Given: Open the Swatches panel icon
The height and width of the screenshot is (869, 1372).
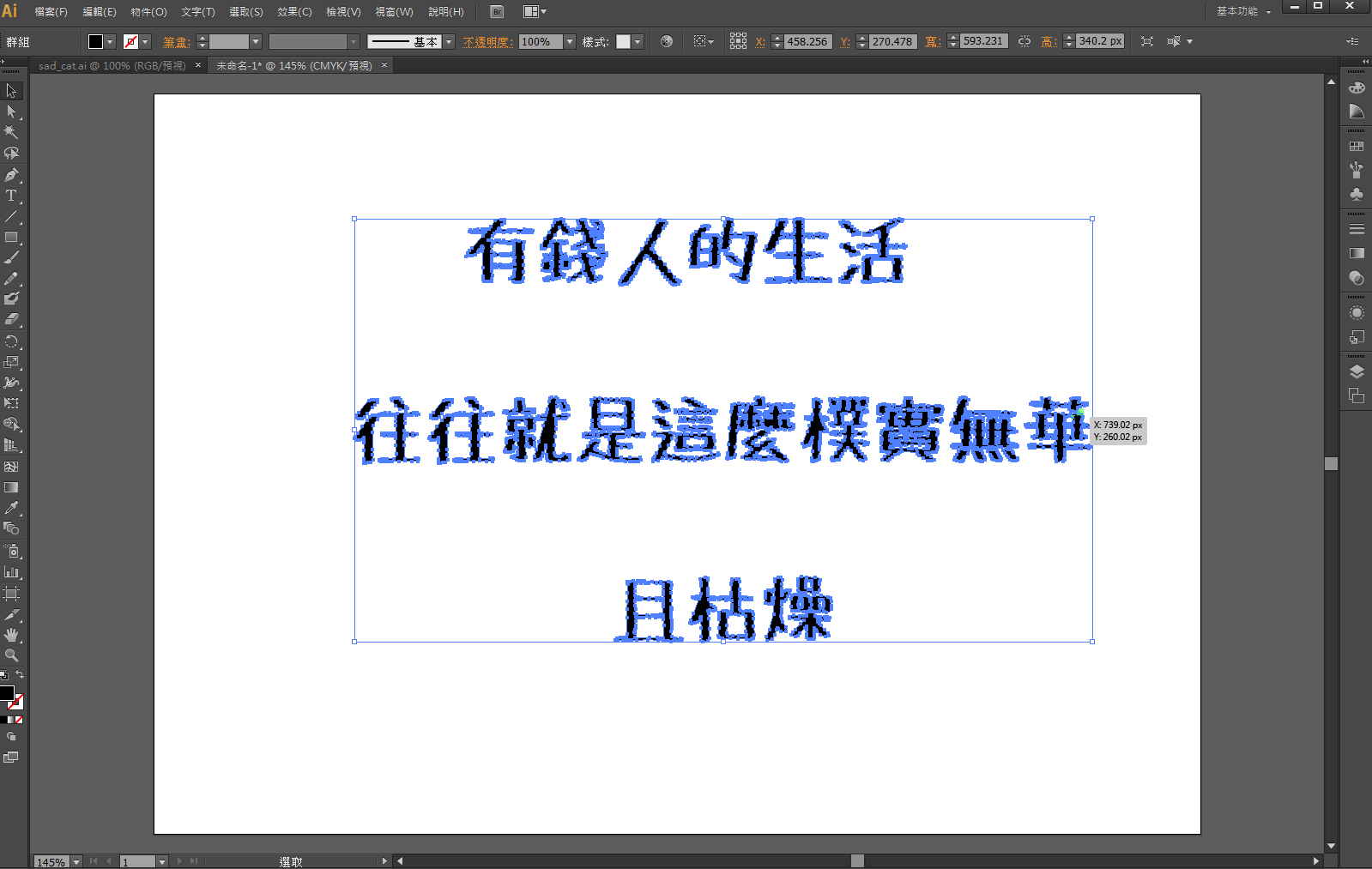Looking at the screenshot, I should [x=1357, y=147].
